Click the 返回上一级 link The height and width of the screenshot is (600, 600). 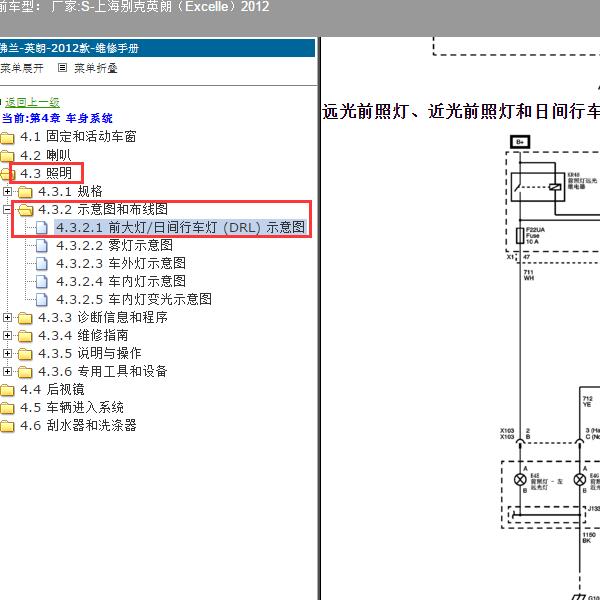point(33,102)
